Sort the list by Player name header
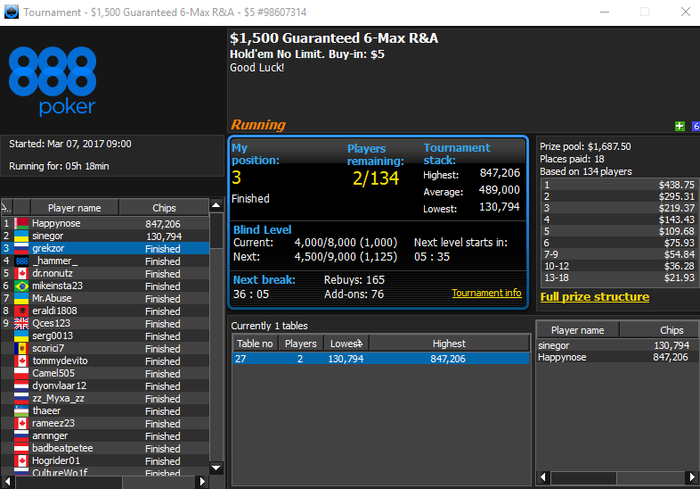The width and height of the screenshot is (700, 489). (75, 208)
